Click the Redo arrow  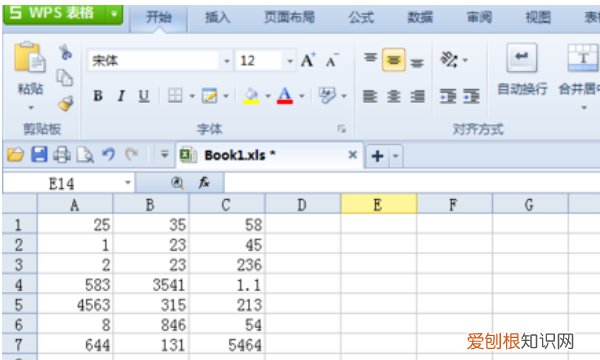click(132, 155)
